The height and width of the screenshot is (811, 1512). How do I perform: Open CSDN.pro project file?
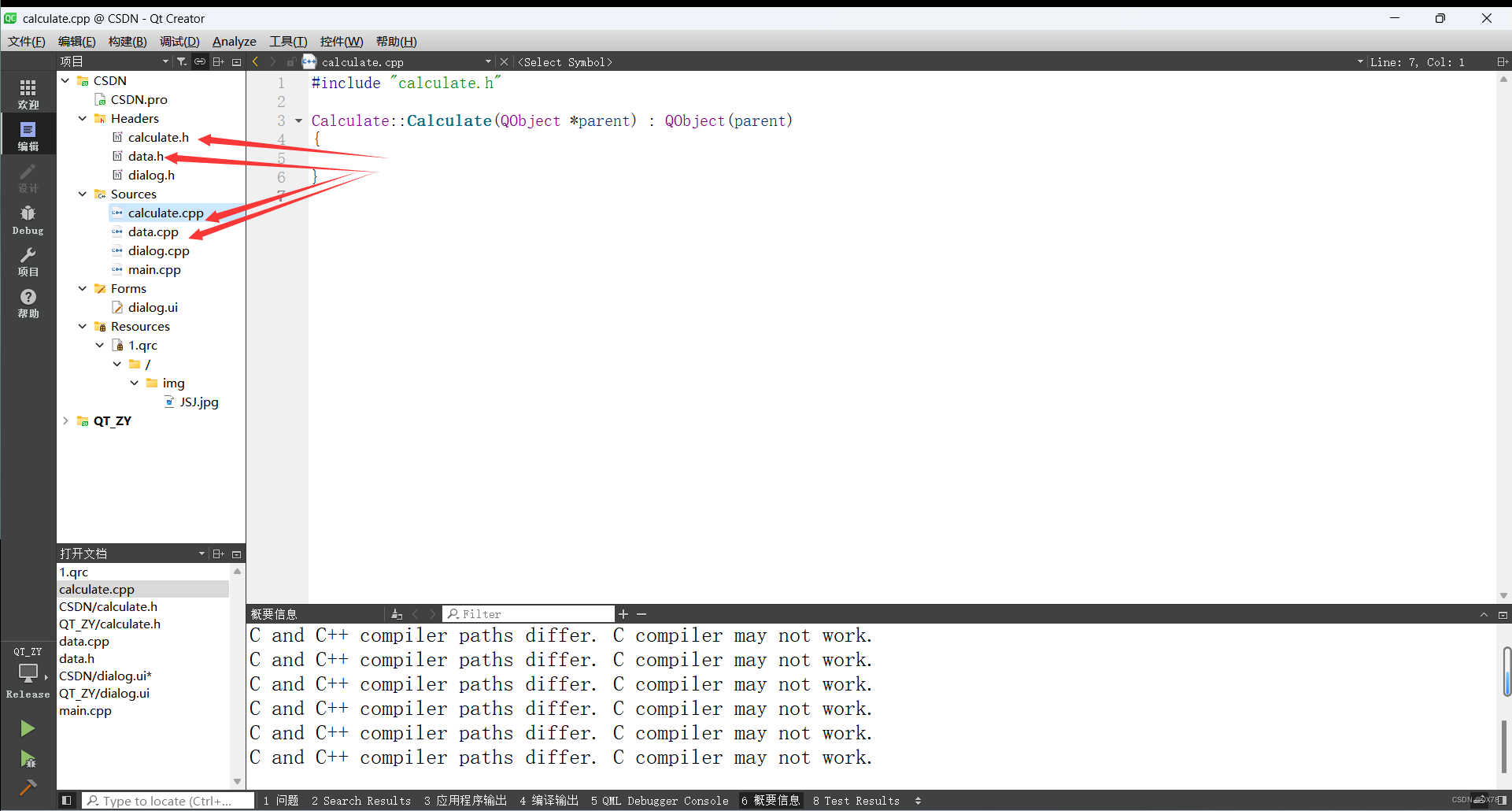[139, 99]
